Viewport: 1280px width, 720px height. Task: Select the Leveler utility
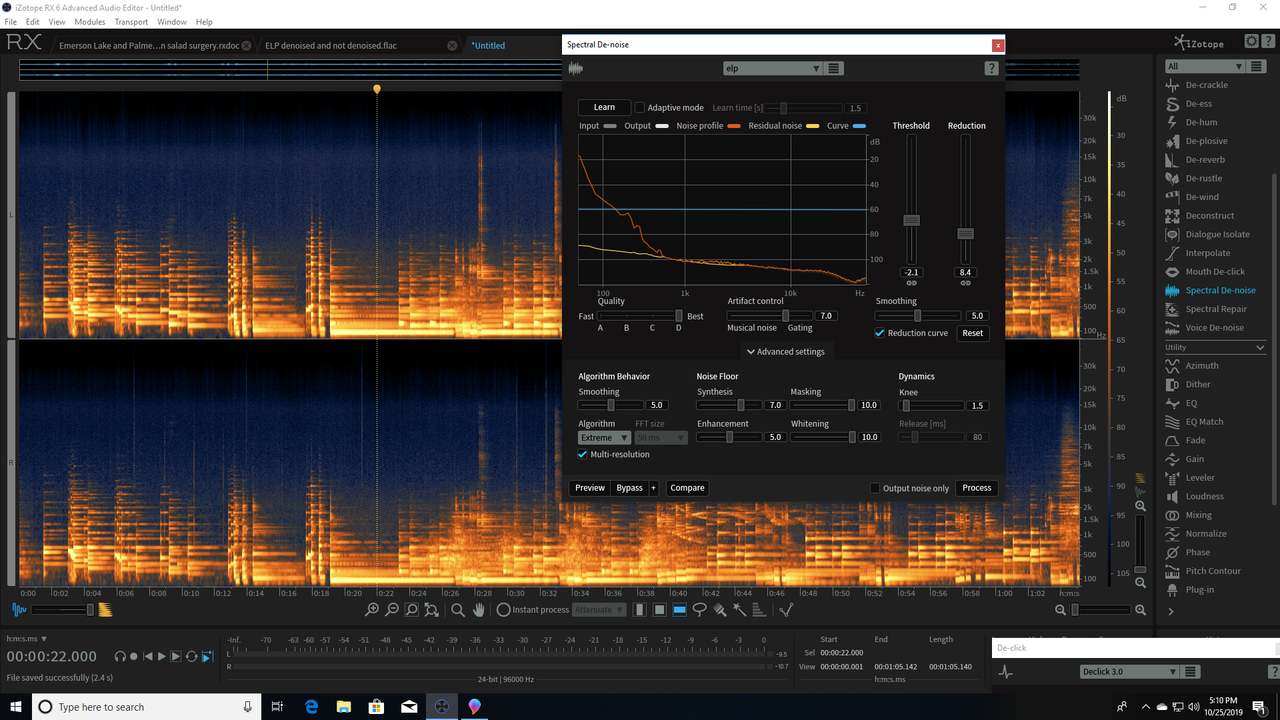coord(1200,478)
